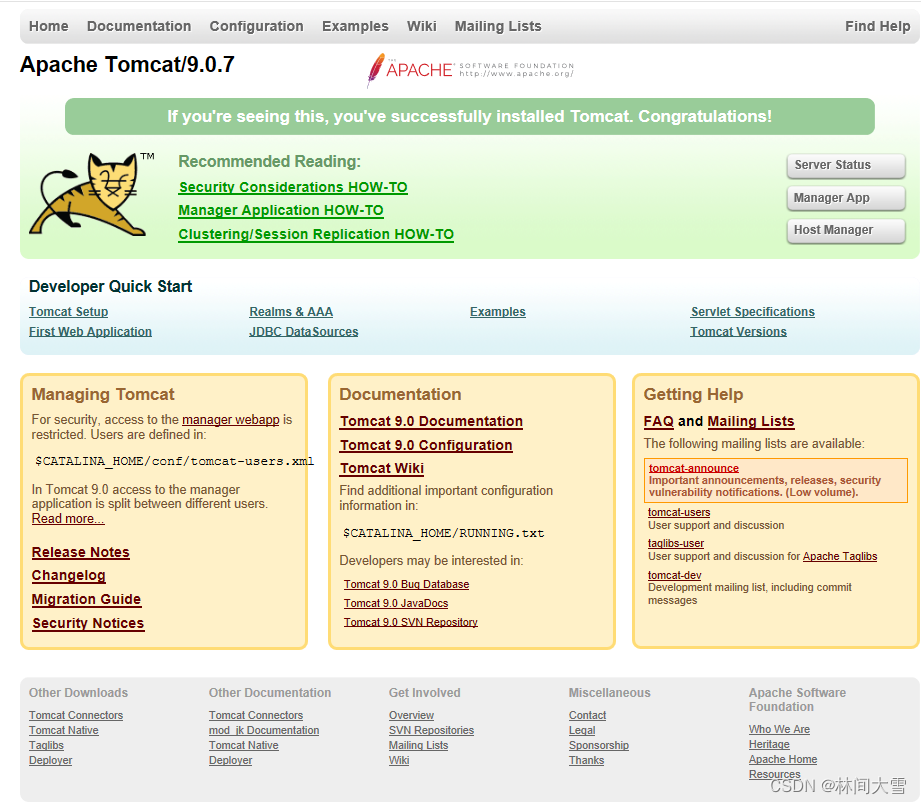Open the Home navigation item
921x804 pixels.
(x=49, y=26)
